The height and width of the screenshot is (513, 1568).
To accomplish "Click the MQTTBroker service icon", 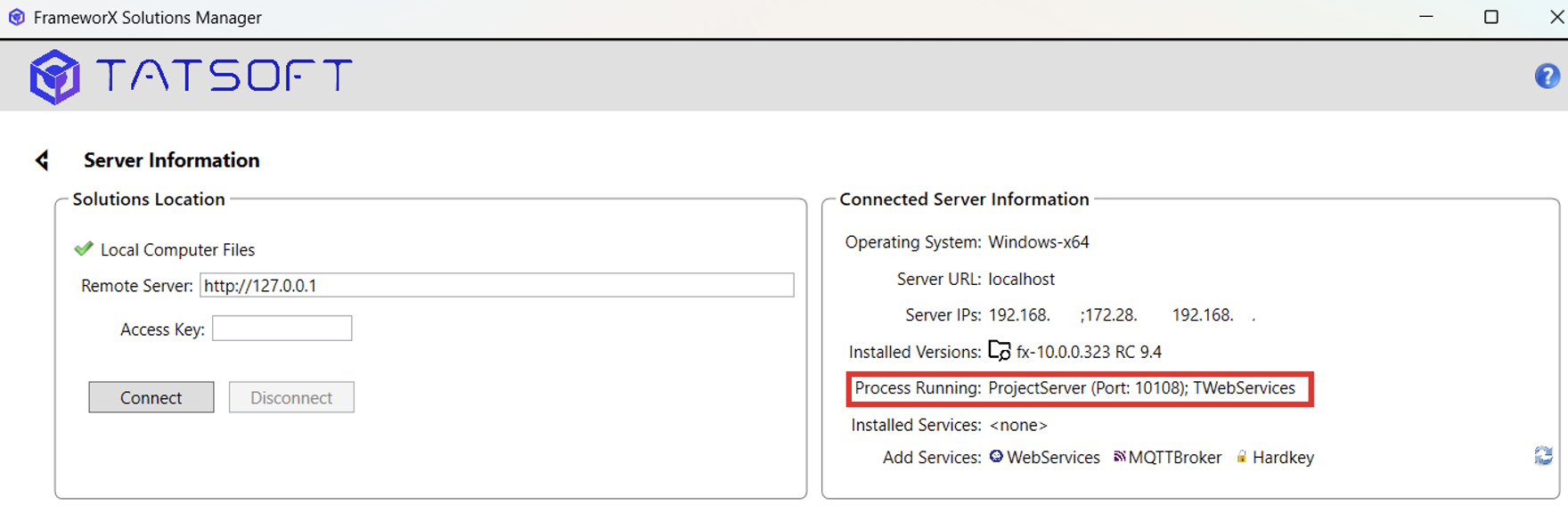I will pos(1120,457).
